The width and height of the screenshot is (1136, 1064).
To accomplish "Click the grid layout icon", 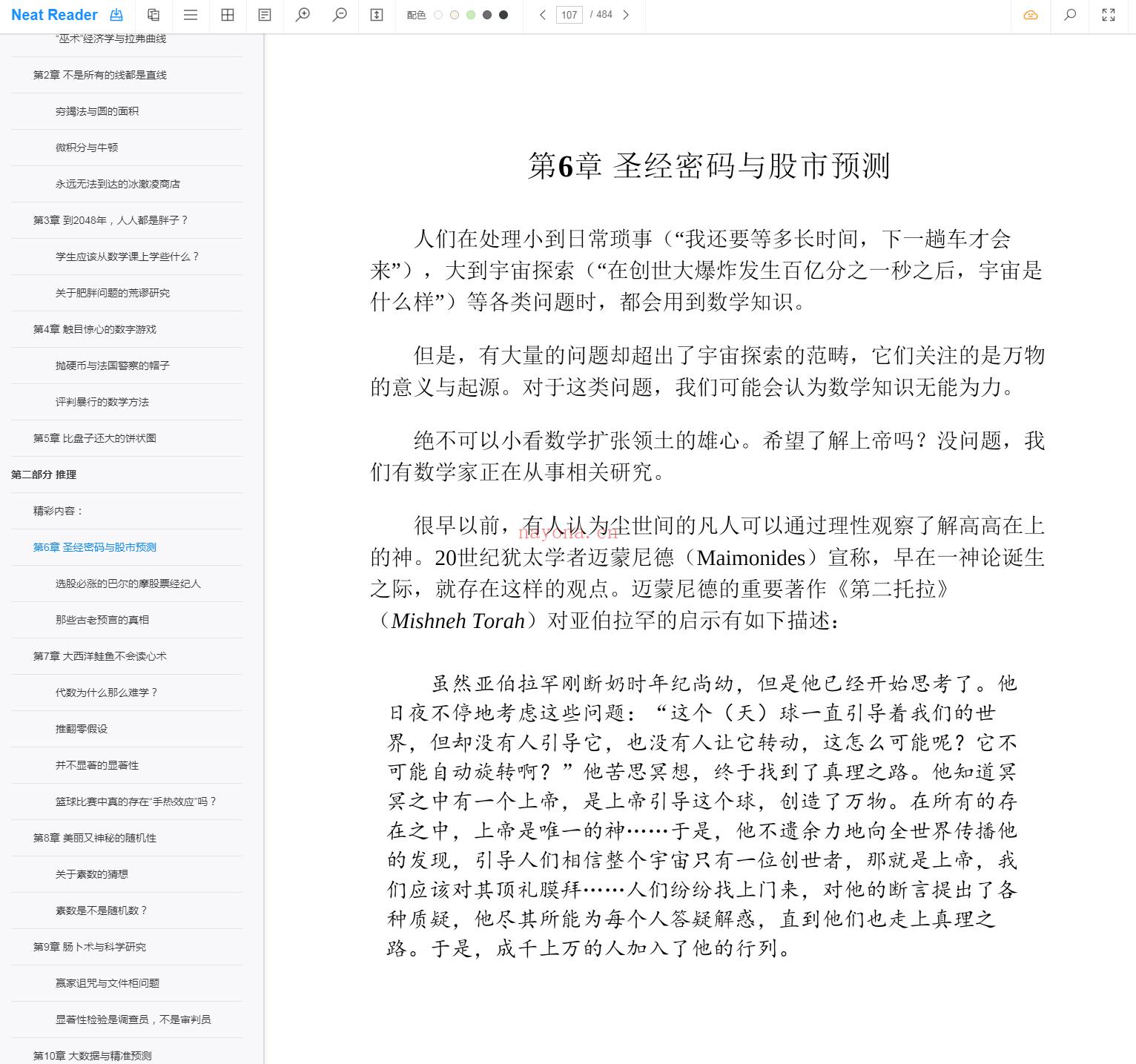I will tap(228, 15).
